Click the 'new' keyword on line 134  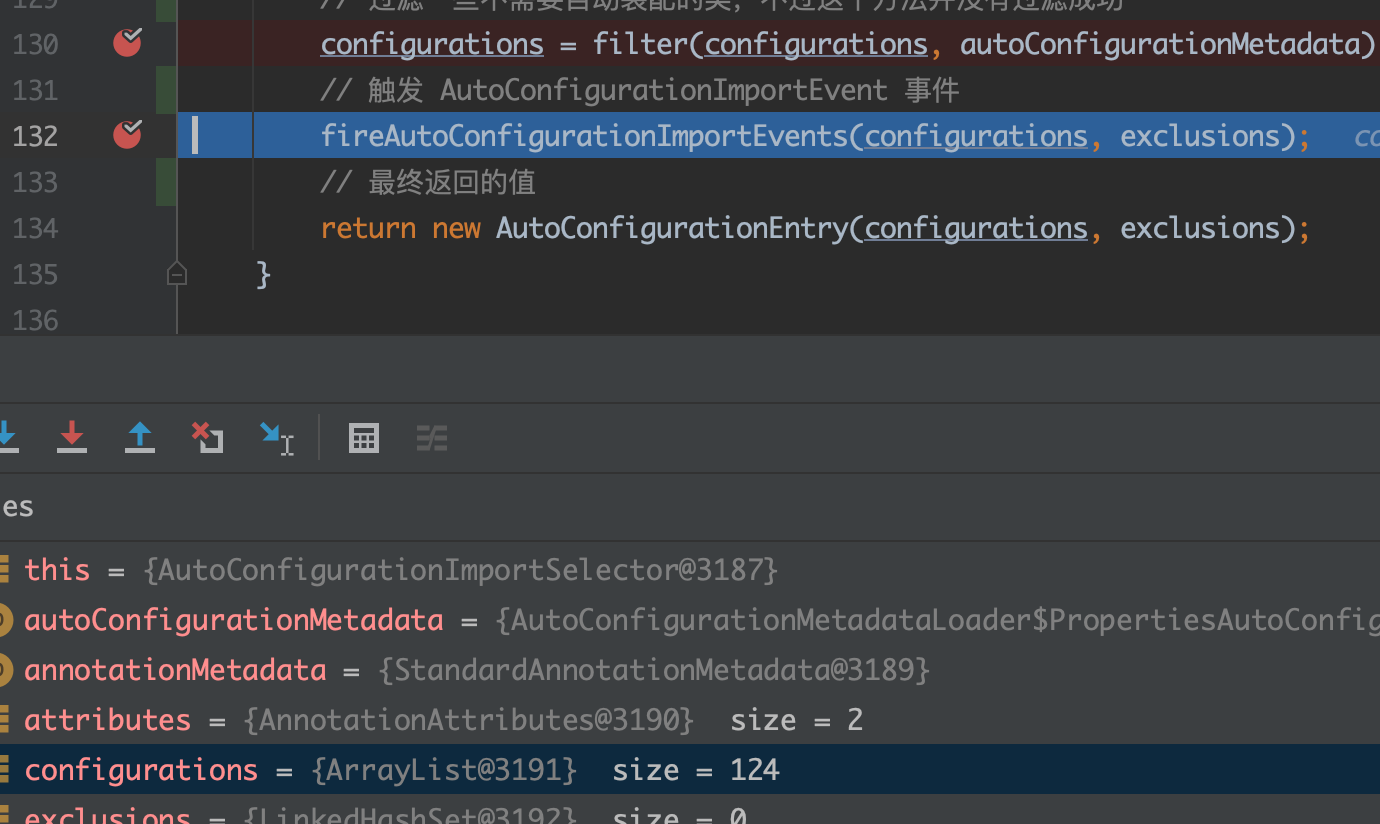(x=457, y=228)
